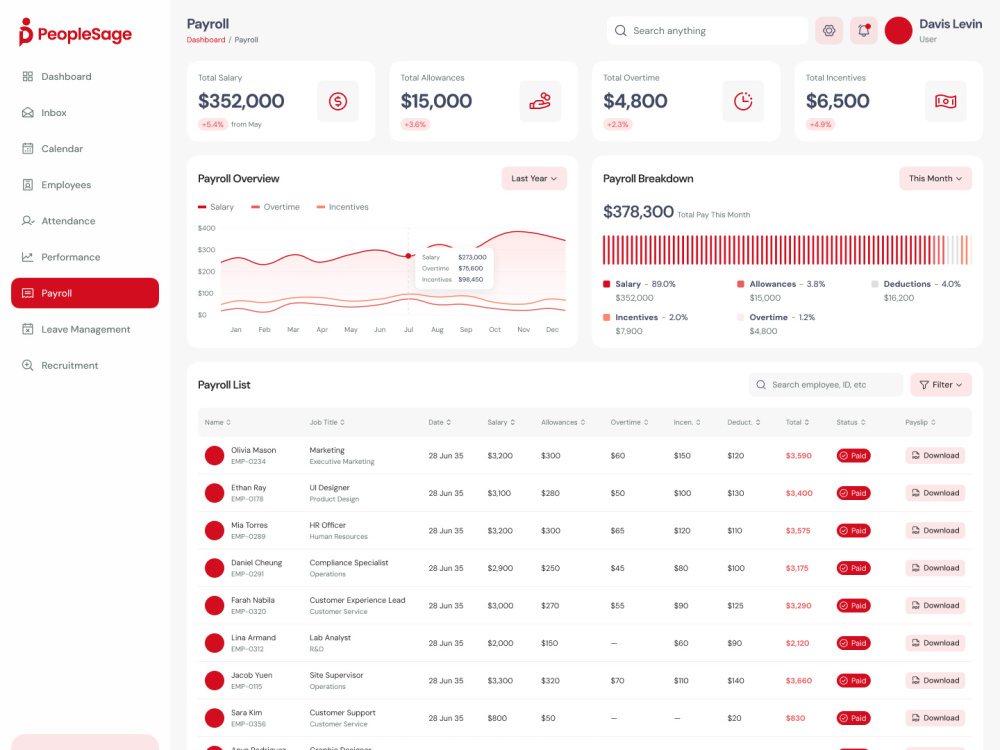Click Lina Armand's avatar
This screenshot has height=750, width=1000.
pyautogui.click(x=214, y=643)
